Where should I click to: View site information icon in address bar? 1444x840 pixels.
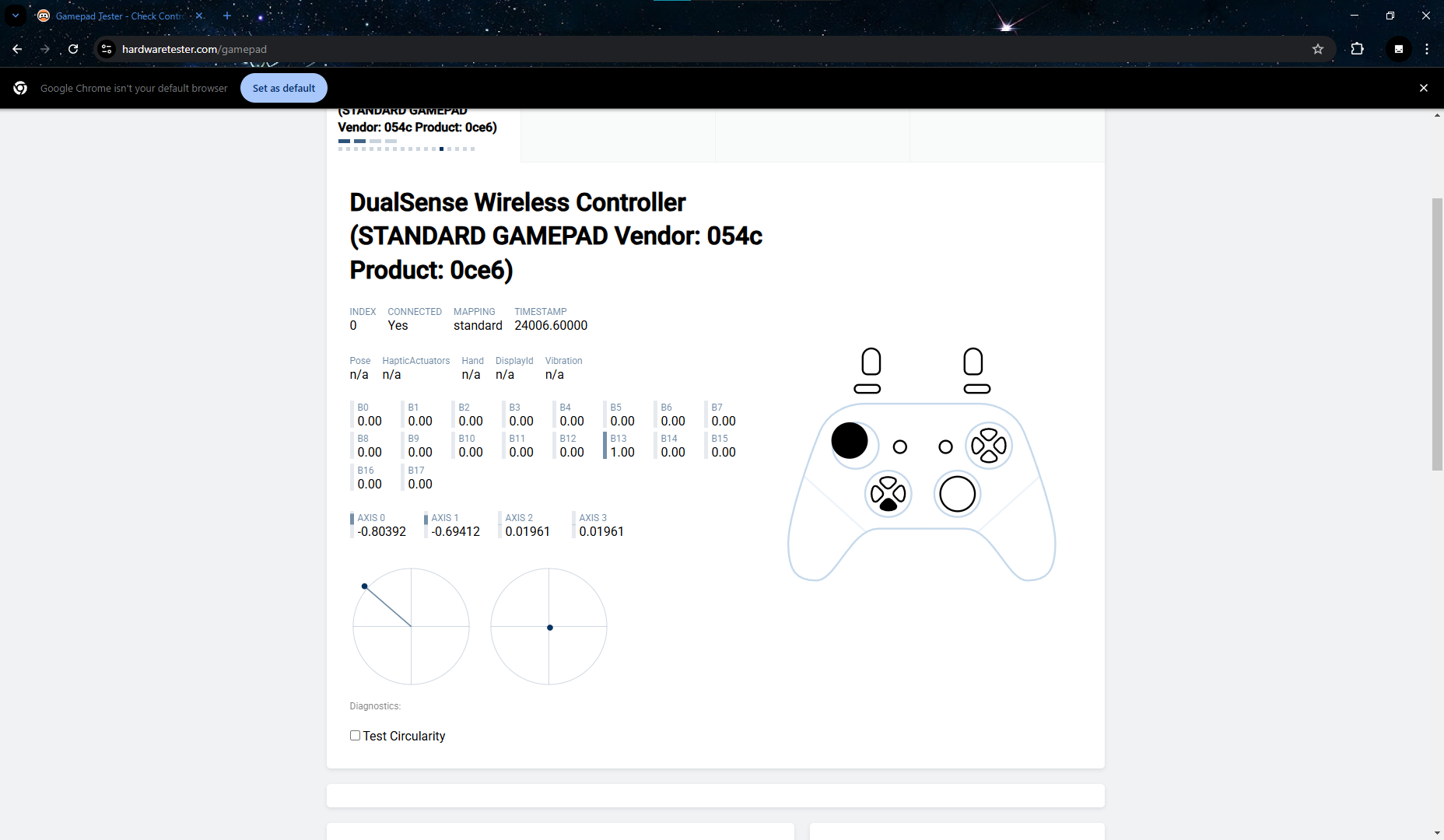pos(107,49)
